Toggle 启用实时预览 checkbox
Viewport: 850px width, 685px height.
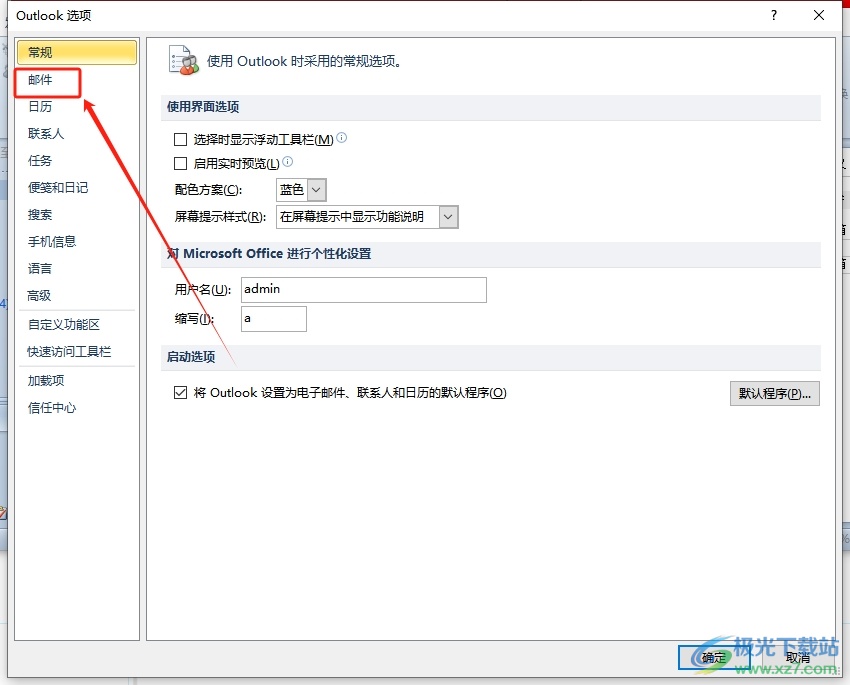[x=181, y=163]
